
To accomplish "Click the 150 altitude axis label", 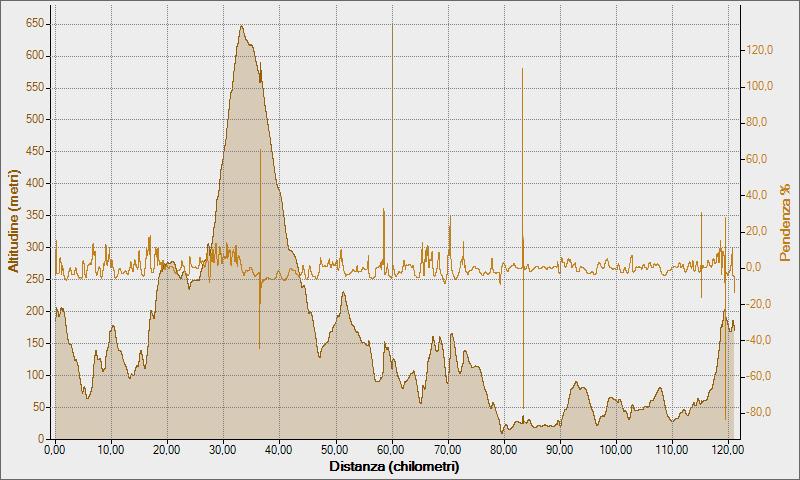I will coord(35,343).
